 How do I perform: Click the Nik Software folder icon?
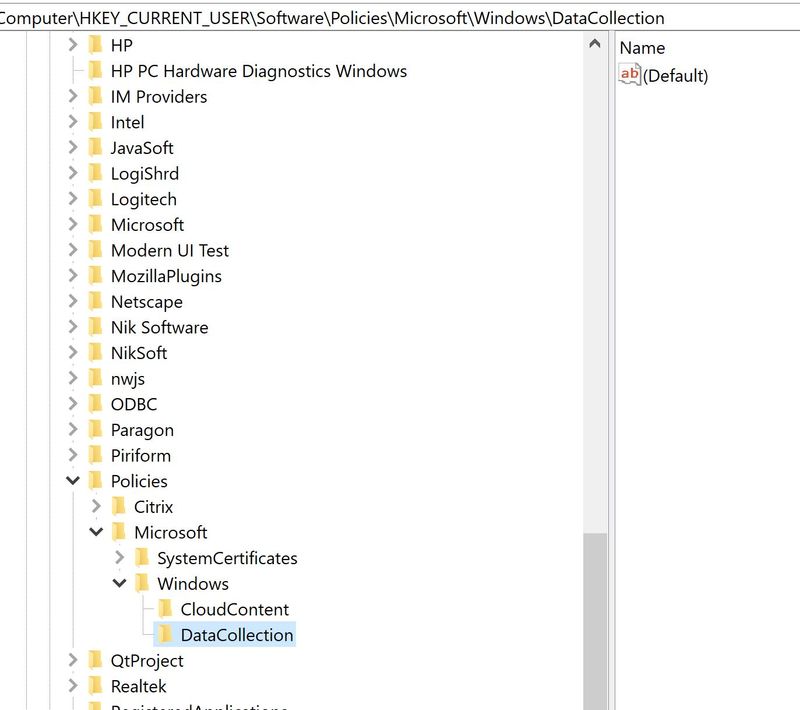pyautogui.click(x=95, y=326)
